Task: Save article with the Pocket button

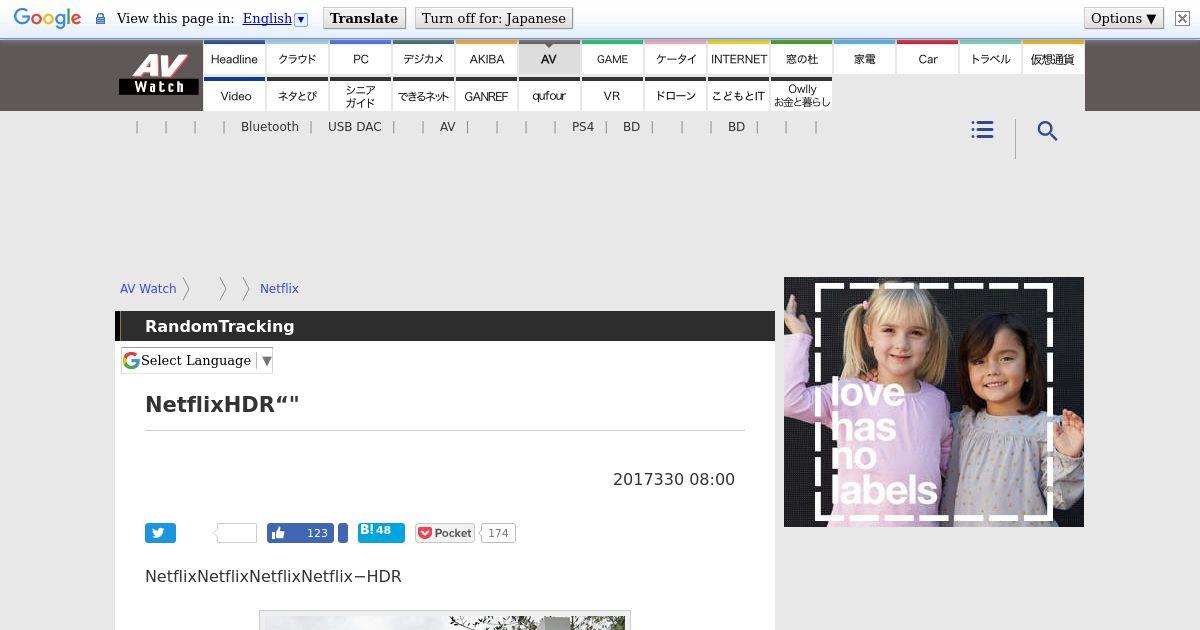Action: click(445, 533)
